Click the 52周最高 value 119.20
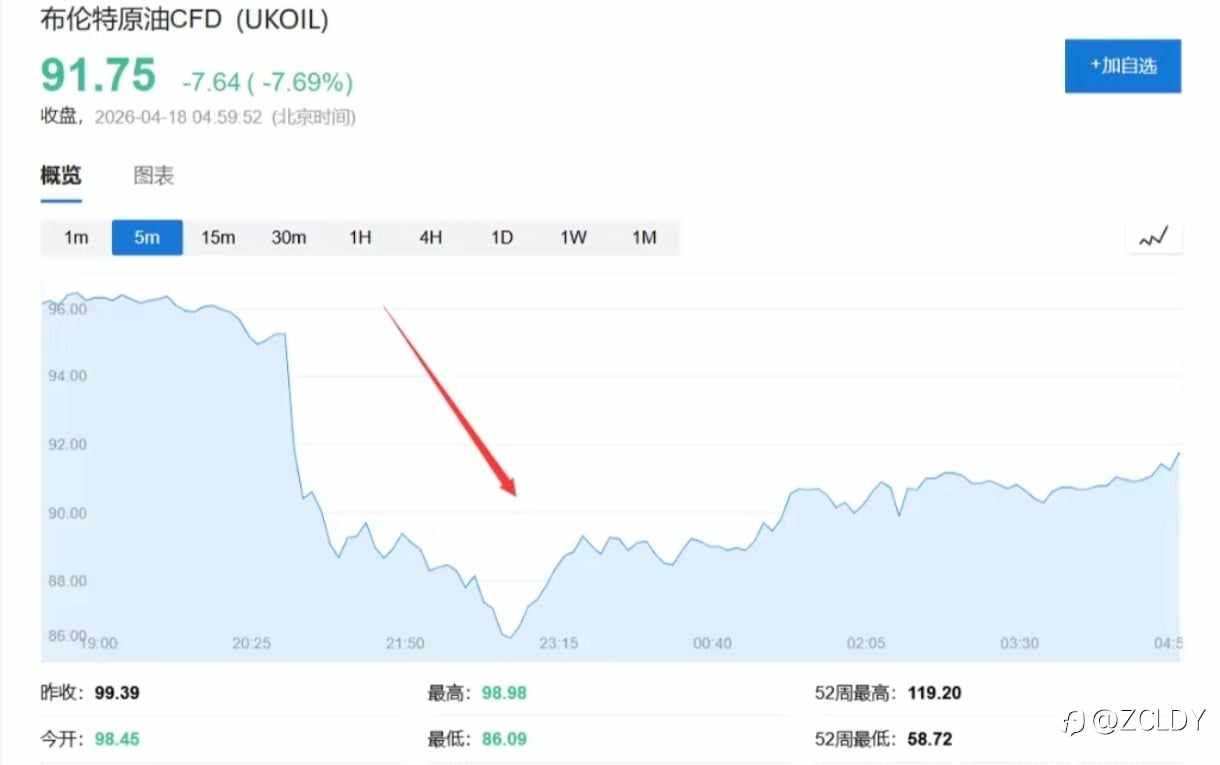 tap(934, 692)
